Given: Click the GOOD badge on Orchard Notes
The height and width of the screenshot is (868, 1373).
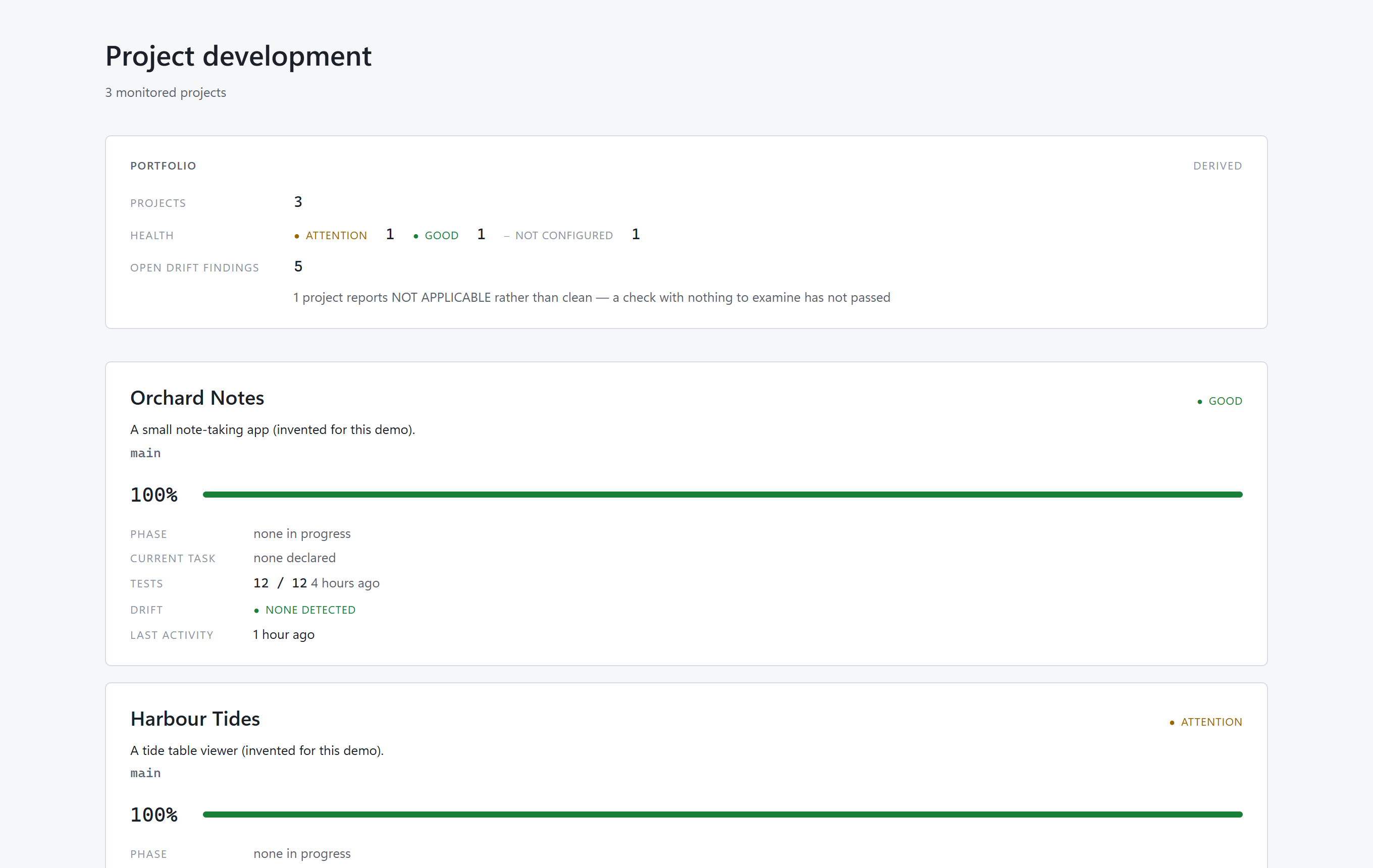Looking at the screenshot, I should click(1220, 401).
